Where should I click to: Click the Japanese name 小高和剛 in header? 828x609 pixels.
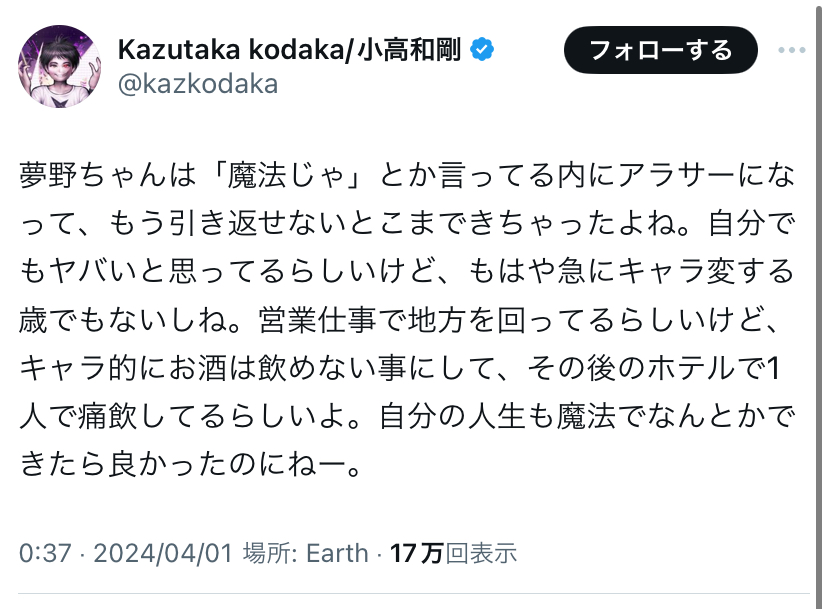[x=409, y=50]
